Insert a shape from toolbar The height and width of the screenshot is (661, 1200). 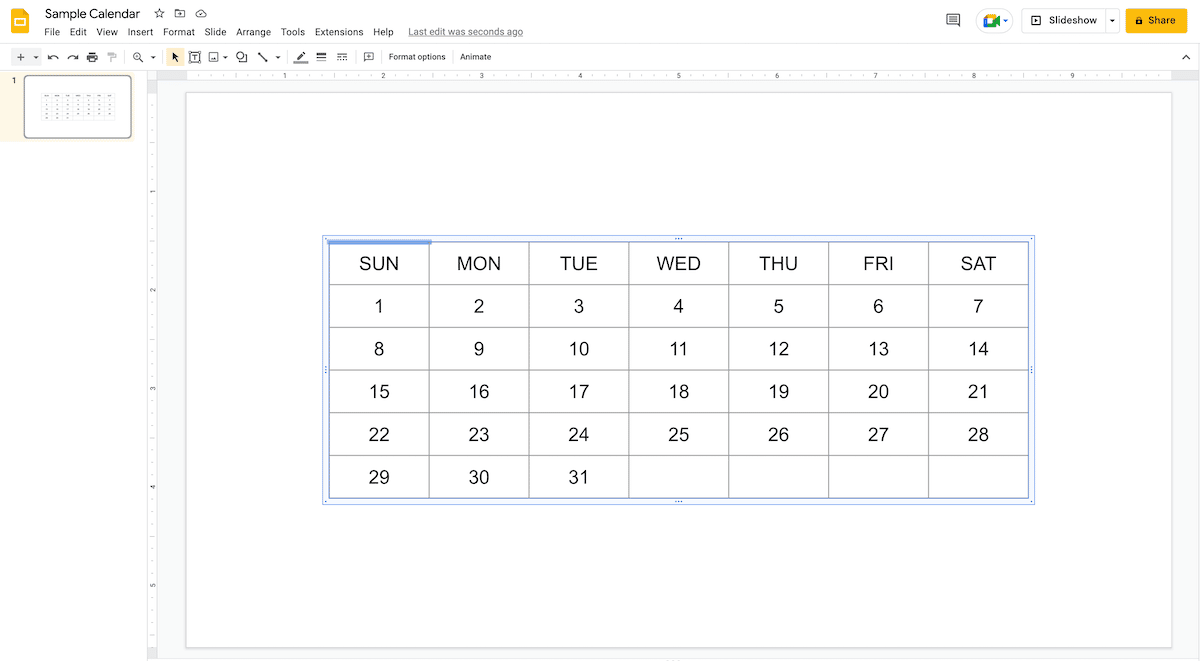coord(242,57)
